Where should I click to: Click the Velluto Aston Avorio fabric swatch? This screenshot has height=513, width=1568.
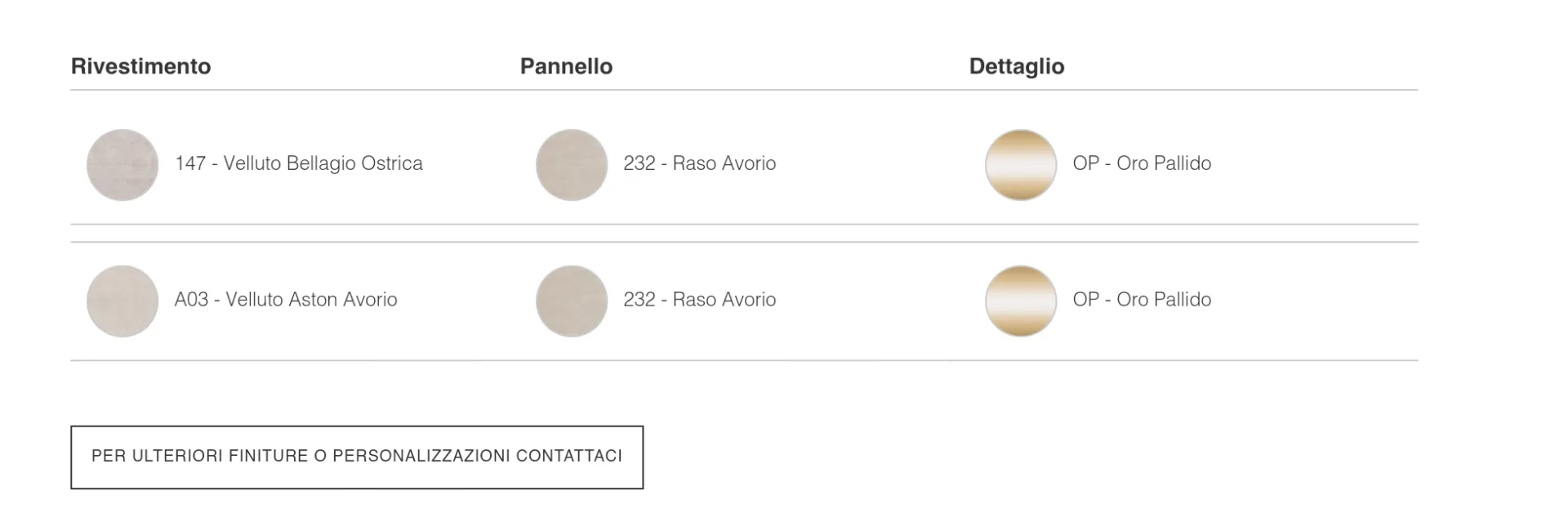coord(122,301)
